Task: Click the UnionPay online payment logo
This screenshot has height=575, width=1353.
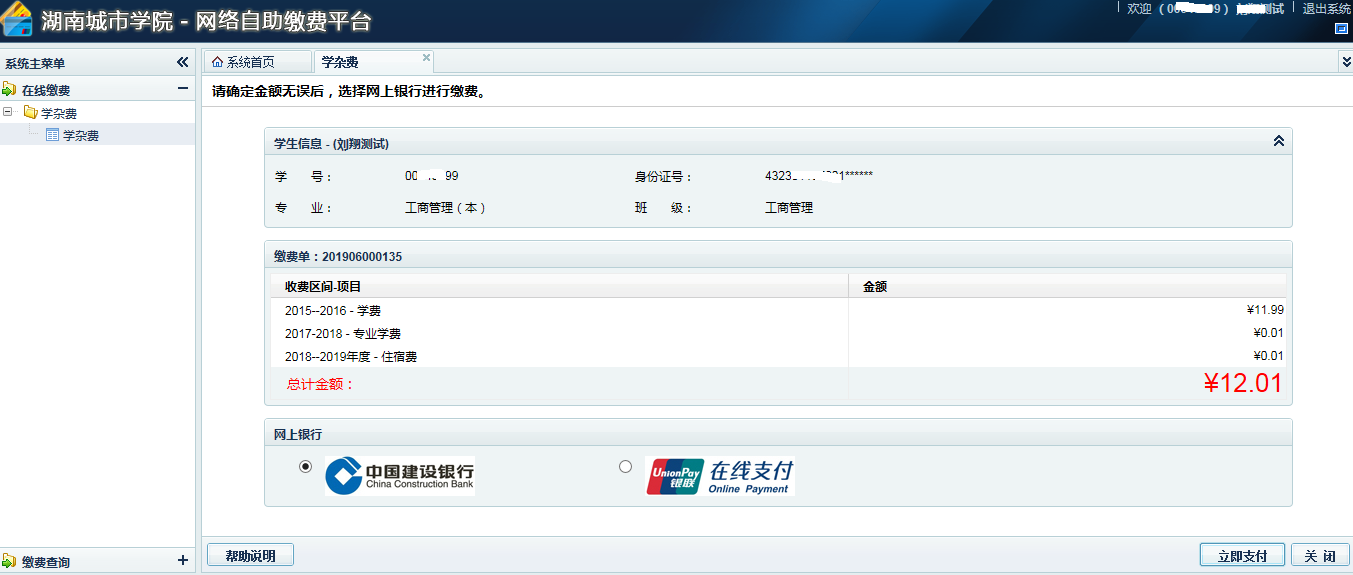Action: tap(720, 477)
